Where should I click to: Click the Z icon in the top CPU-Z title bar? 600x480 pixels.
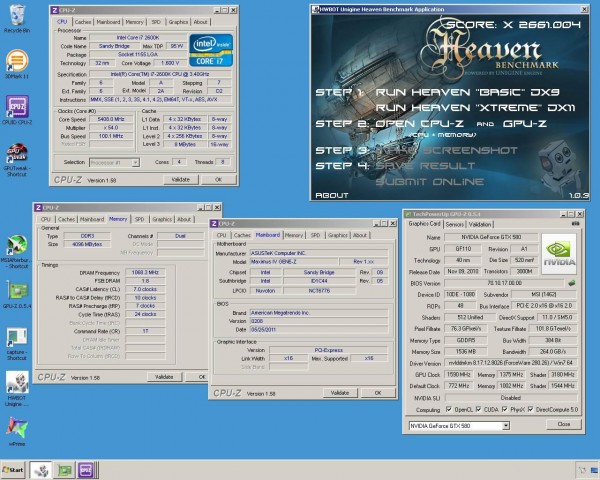(x=55, y=10)
